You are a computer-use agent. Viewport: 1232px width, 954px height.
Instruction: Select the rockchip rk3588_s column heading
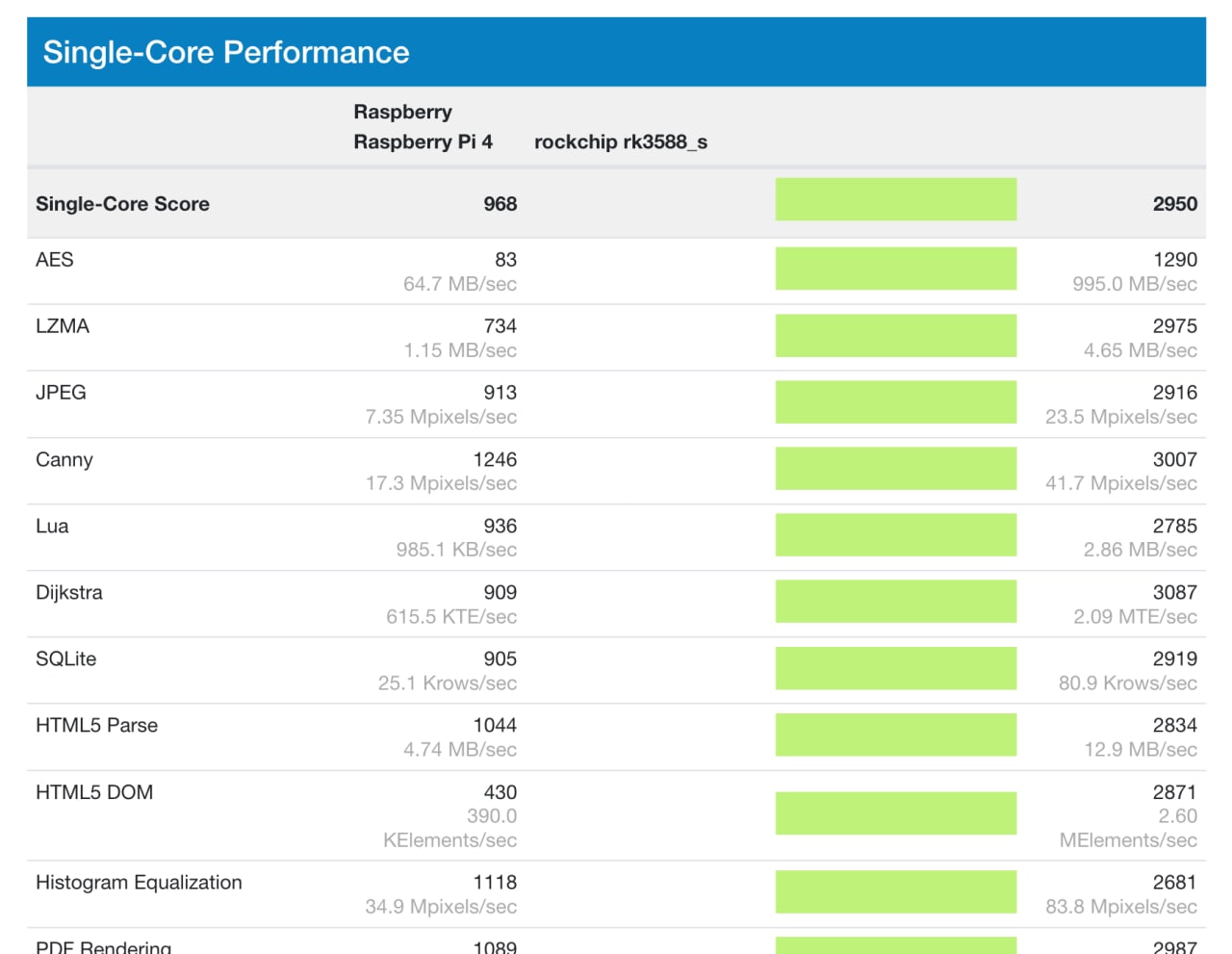(621, 142)
